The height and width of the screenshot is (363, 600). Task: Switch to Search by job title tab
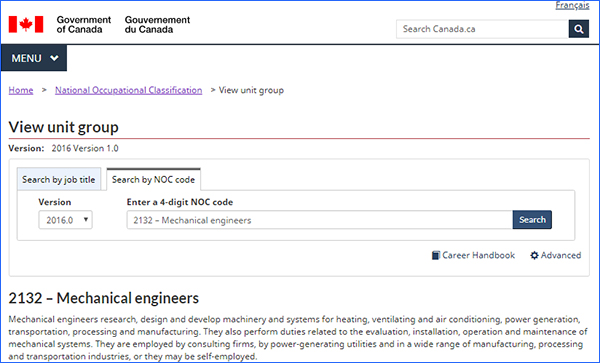click(59, 179)
